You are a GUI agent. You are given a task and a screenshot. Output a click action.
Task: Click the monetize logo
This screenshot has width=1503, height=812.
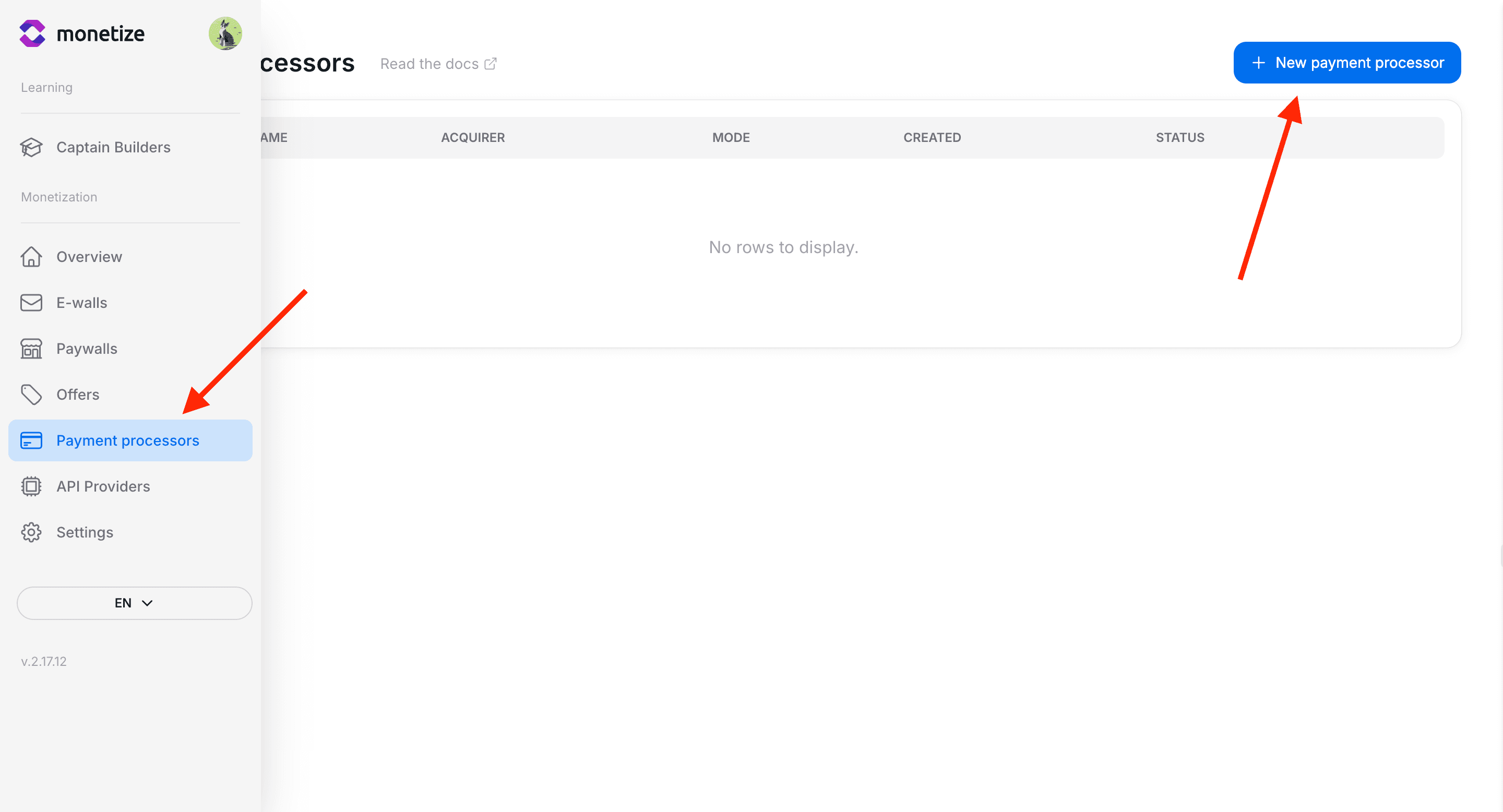82,33
